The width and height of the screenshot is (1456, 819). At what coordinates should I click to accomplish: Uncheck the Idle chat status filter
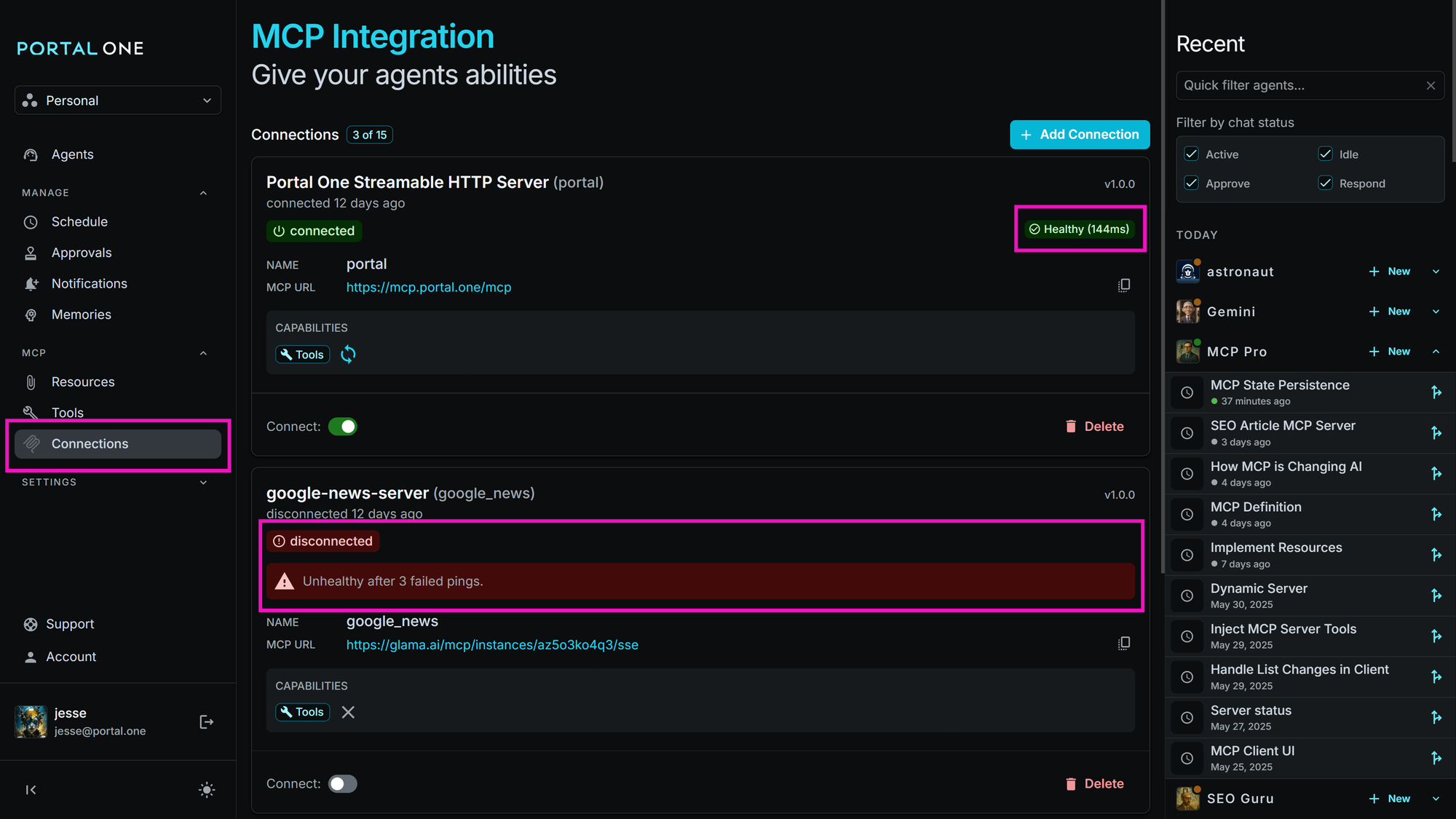[1325, 154]
